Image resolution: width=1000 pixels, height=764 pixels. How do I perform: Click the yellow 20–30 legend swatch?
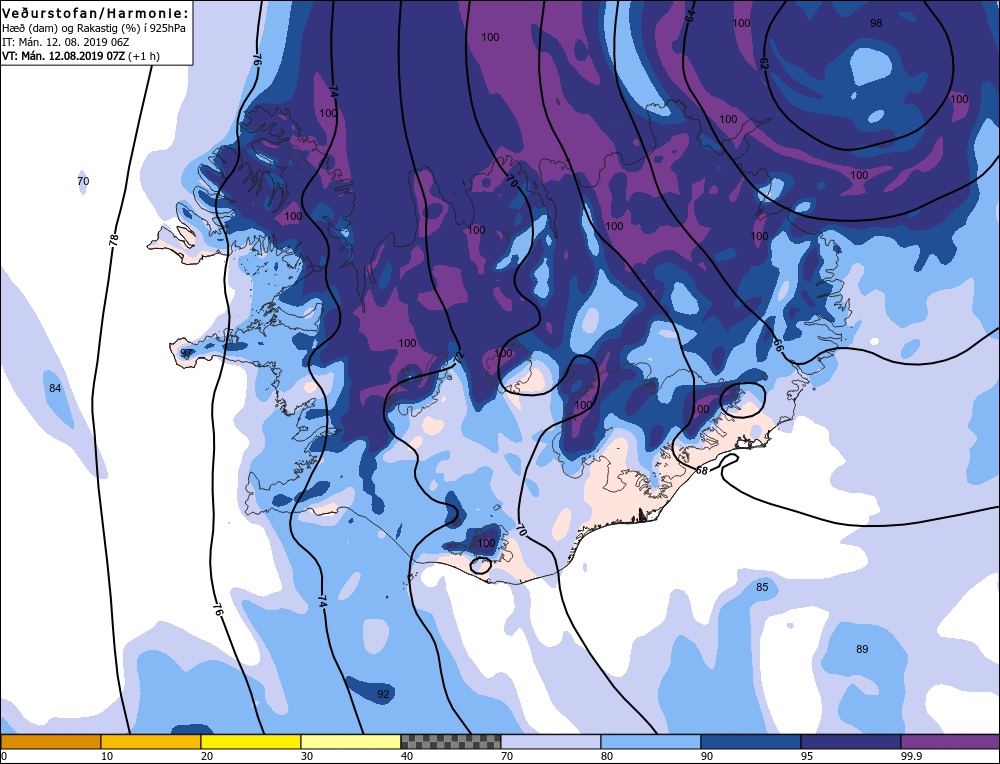click(251, 741)
